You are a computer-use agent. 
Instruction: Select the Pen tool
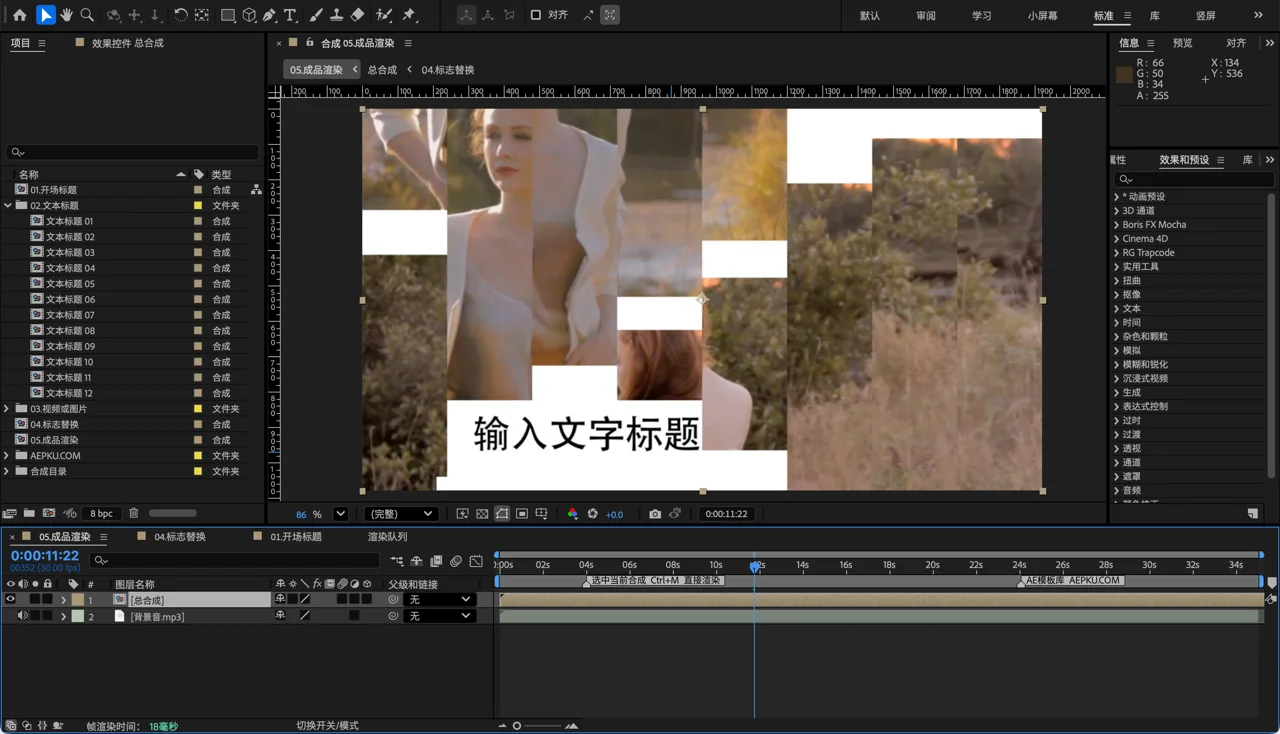[x=270, y=15]
